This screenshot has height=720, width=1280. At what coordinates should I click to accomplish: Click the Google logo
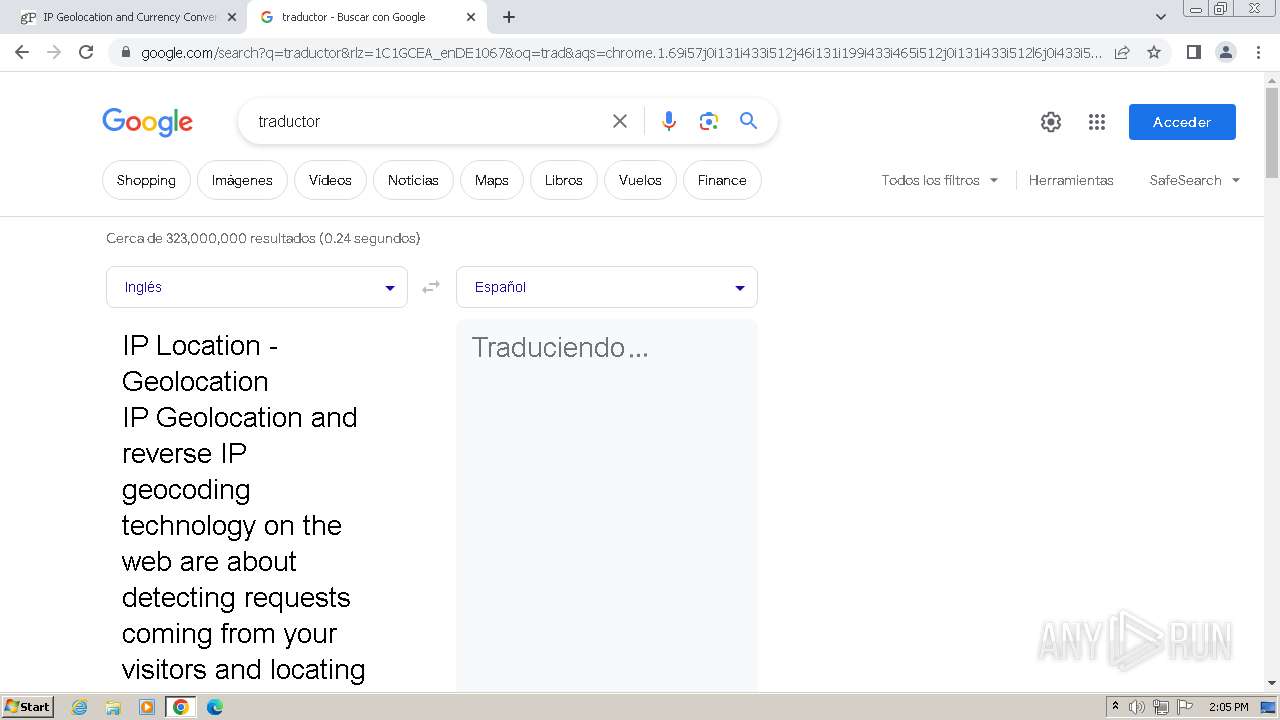147,122
